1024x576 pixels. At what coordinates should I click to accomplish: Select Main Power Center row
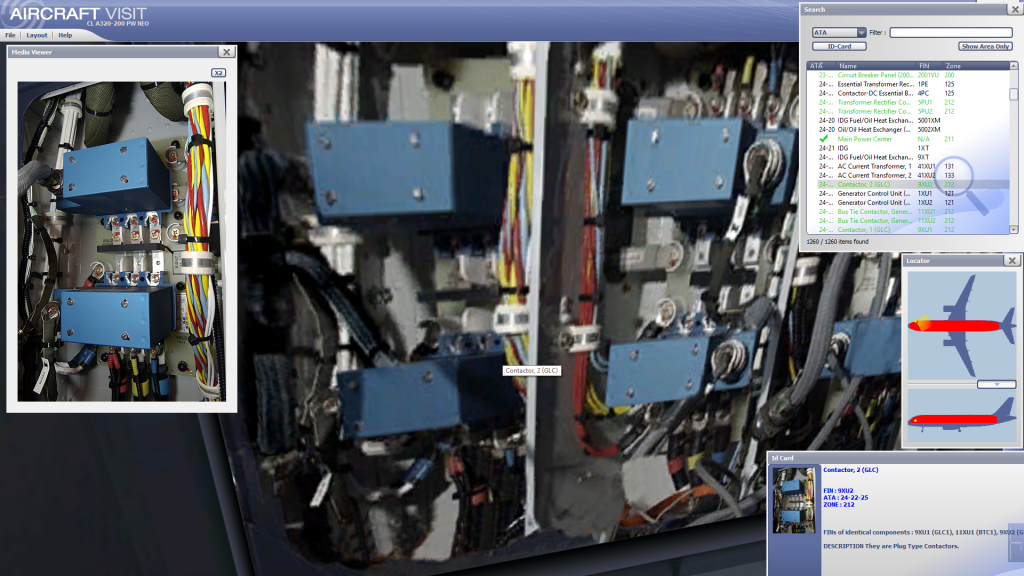click(908, 139)
